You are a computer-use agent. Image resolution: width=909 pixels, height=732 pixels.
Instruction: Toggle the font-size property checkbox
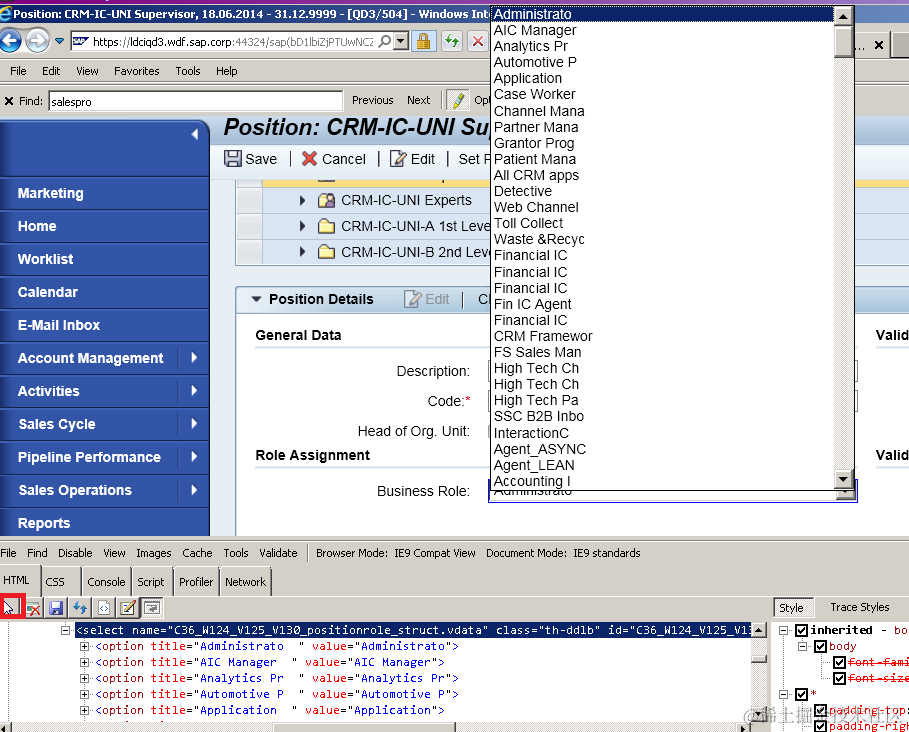click(839, 678)
